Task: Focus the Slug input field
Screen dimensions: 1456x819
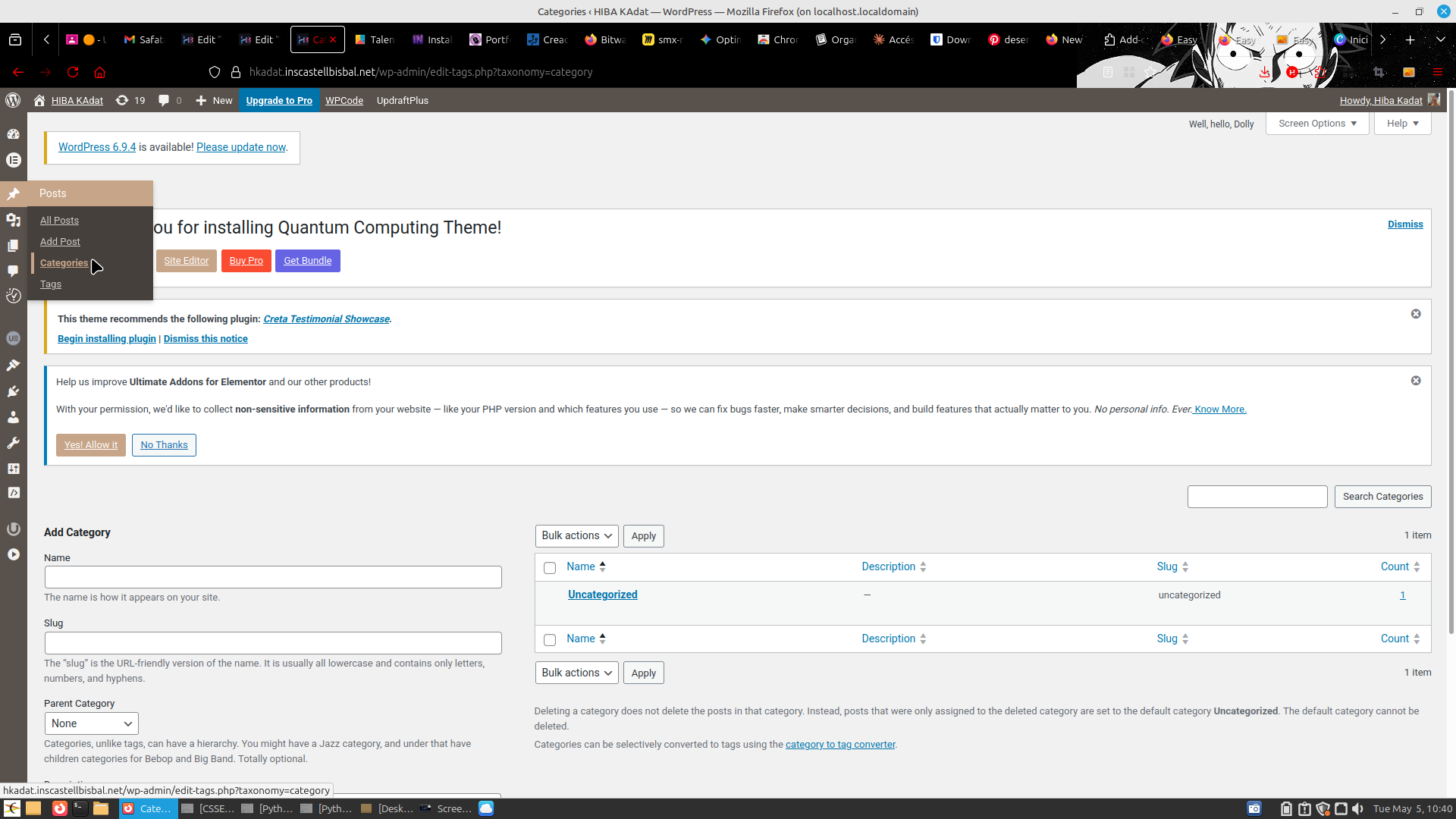Action: (x=273, y=643)
